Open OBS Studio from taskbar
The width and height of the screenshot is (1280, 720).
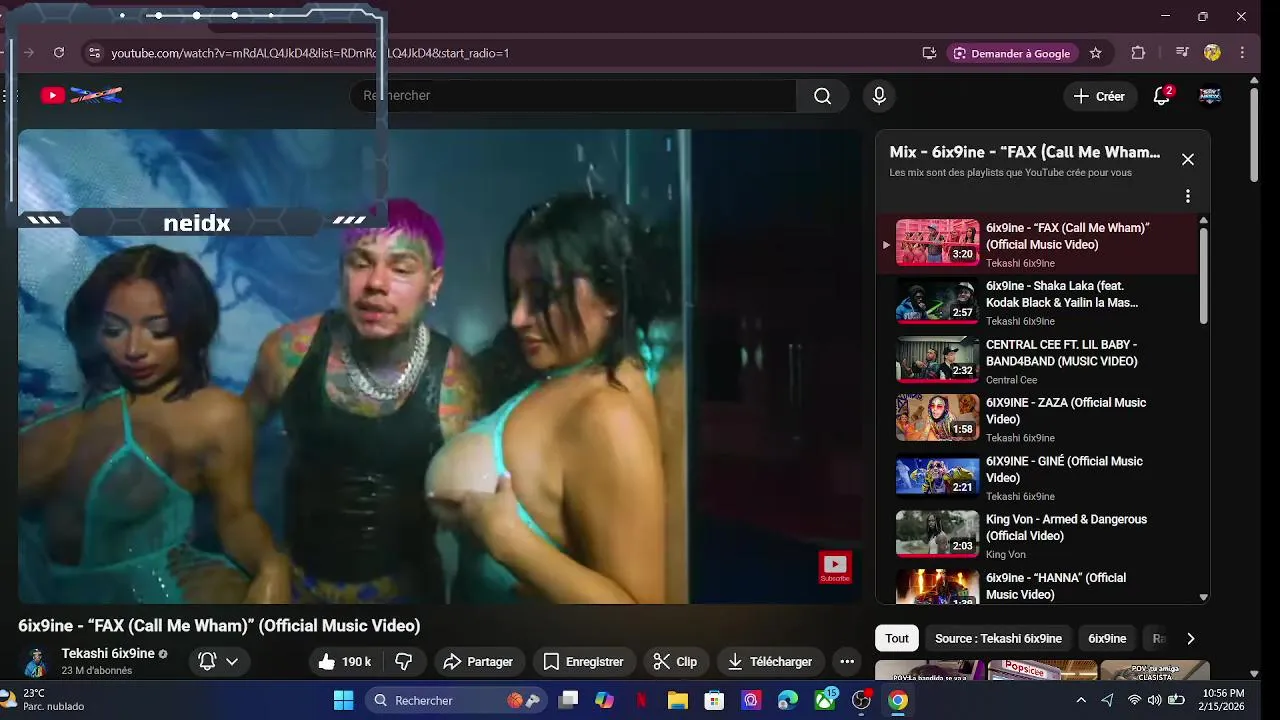(x=861, y=700)
